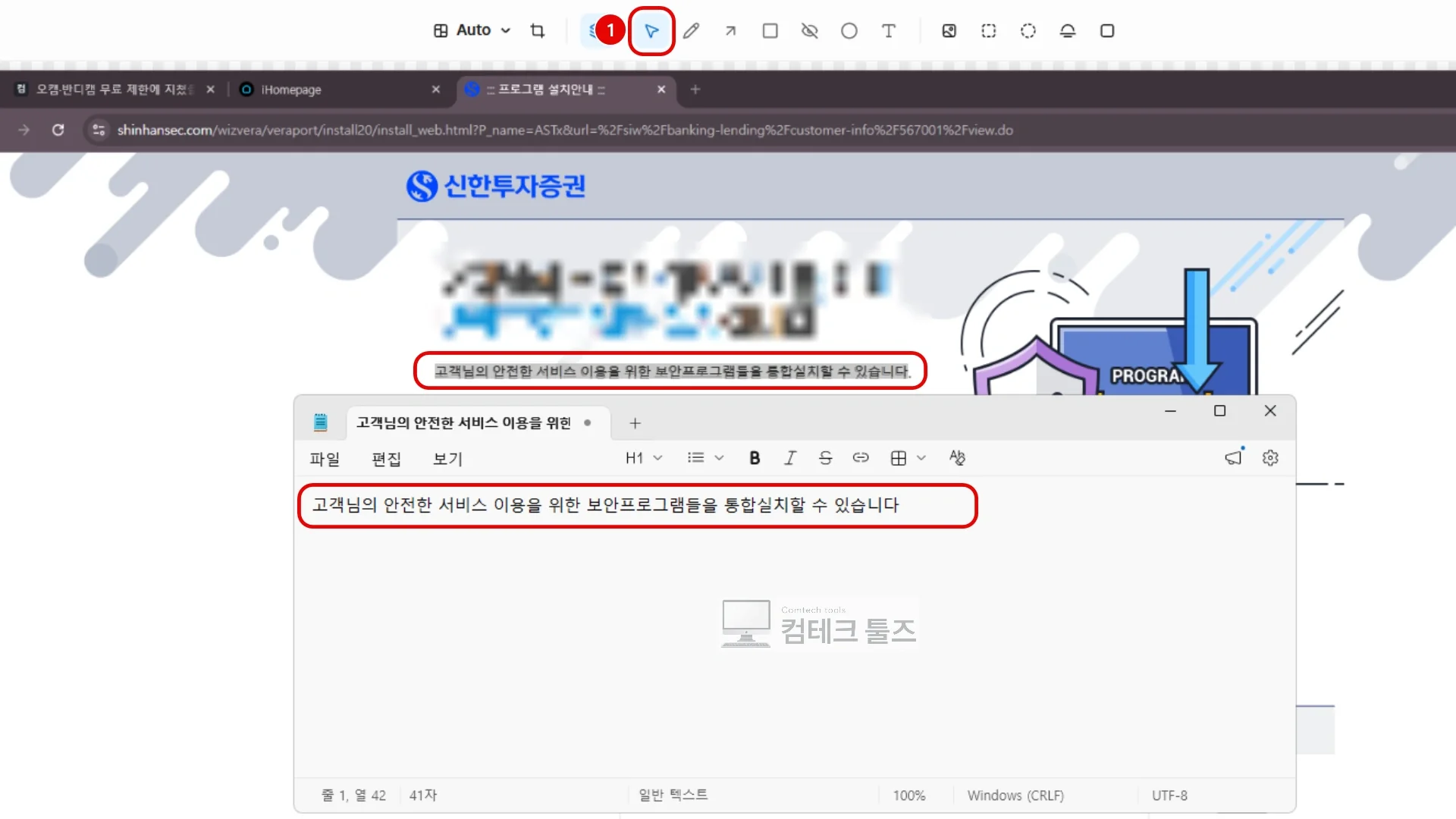Screen dimensions: 1456x819
Task: Open a new browser tab
Action: (x=695, y=89)
